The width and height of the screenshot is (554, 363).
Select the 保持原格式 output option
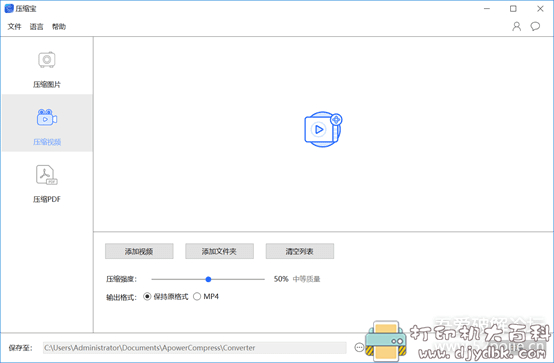[166, 297]
